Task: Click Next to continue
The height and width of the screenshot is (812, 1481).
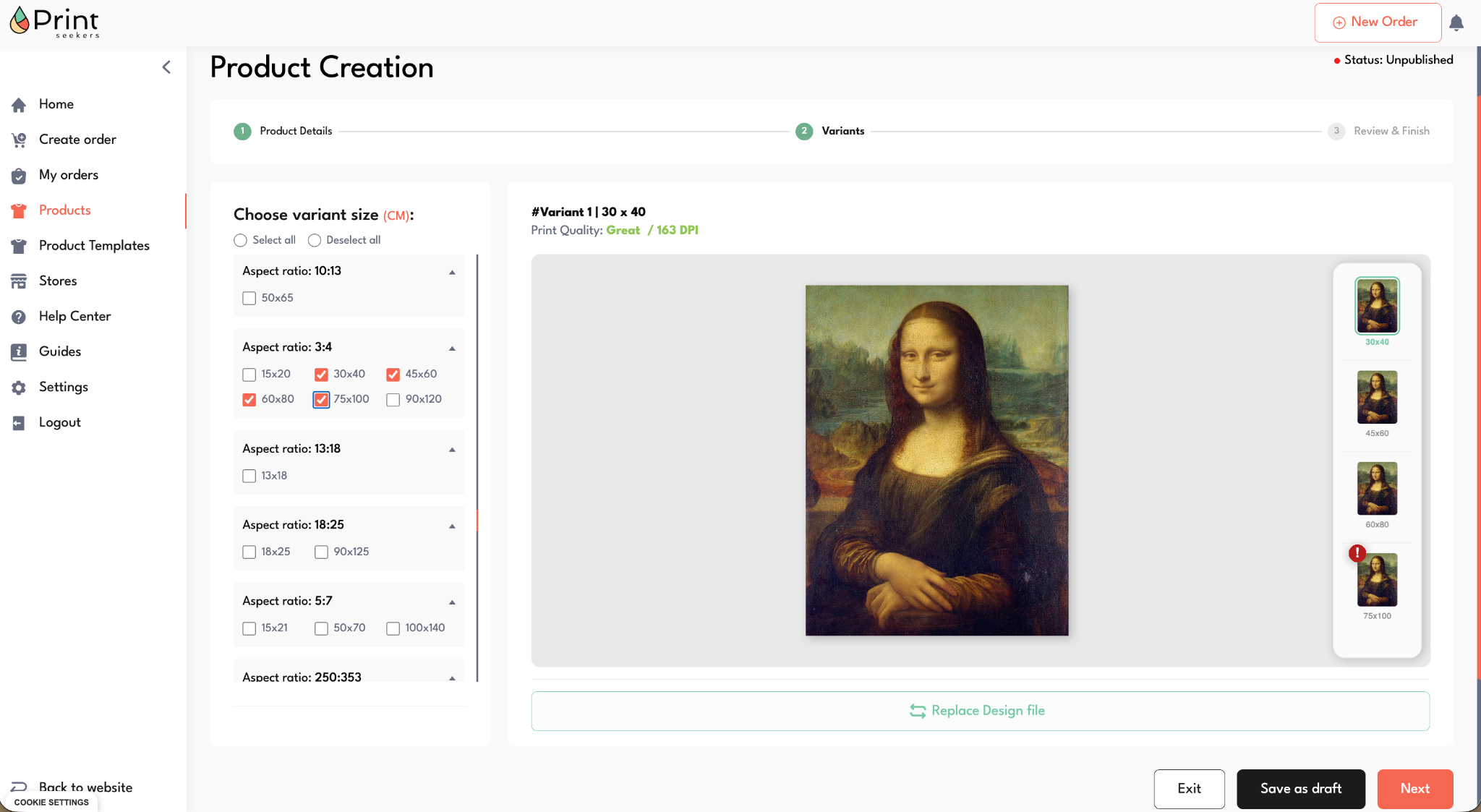Action: coord(1415,789)
